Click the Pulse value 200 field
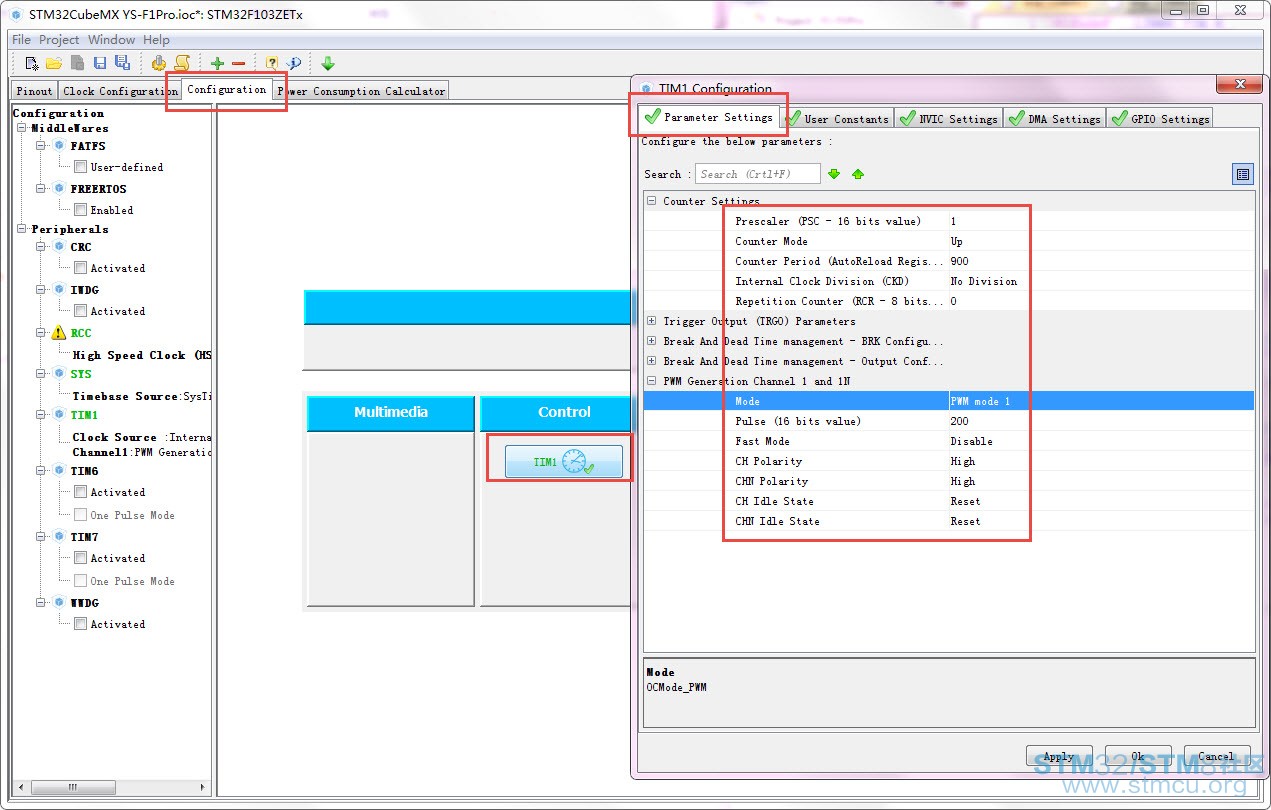This screenshot has width=1271, height=810. click(x=1100, y=421)
